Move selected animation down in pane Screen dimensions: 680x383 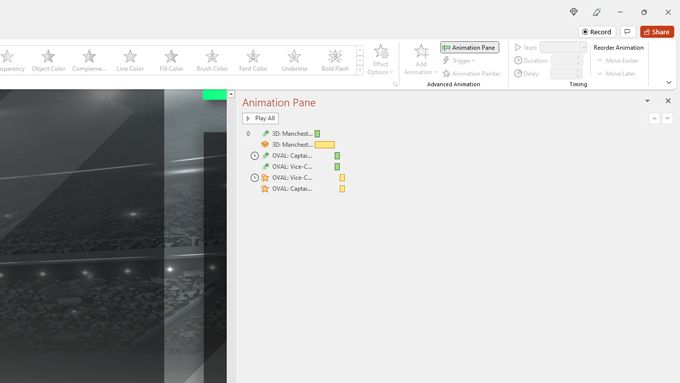tap(667, 118)
